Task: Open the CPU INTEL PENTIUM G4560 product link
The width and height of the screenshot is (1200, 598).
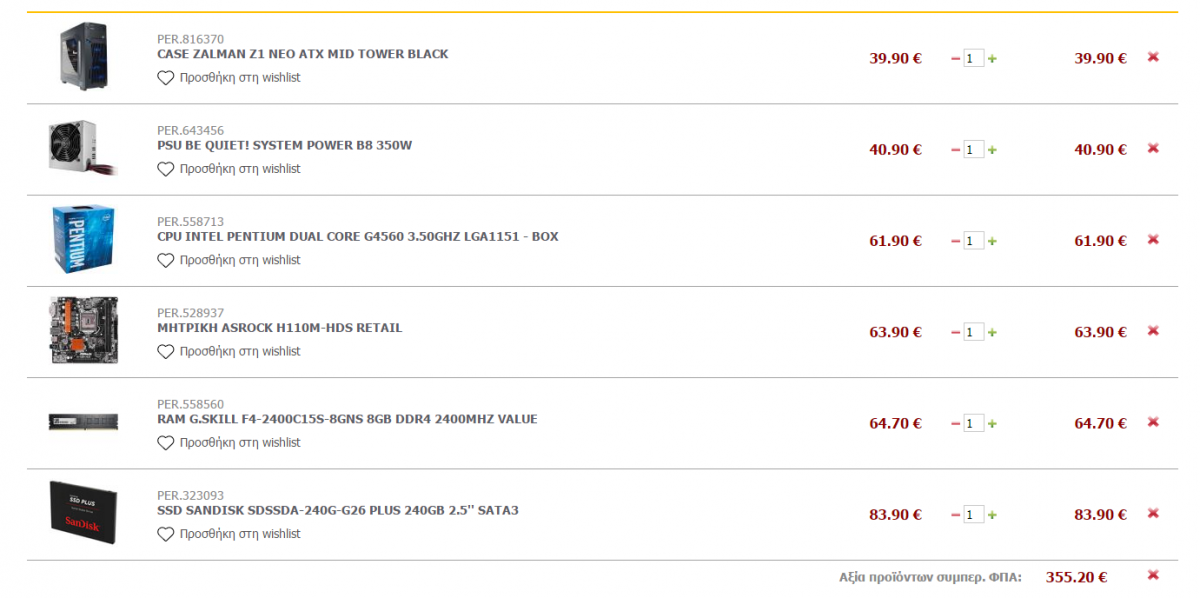Action: 358,237
